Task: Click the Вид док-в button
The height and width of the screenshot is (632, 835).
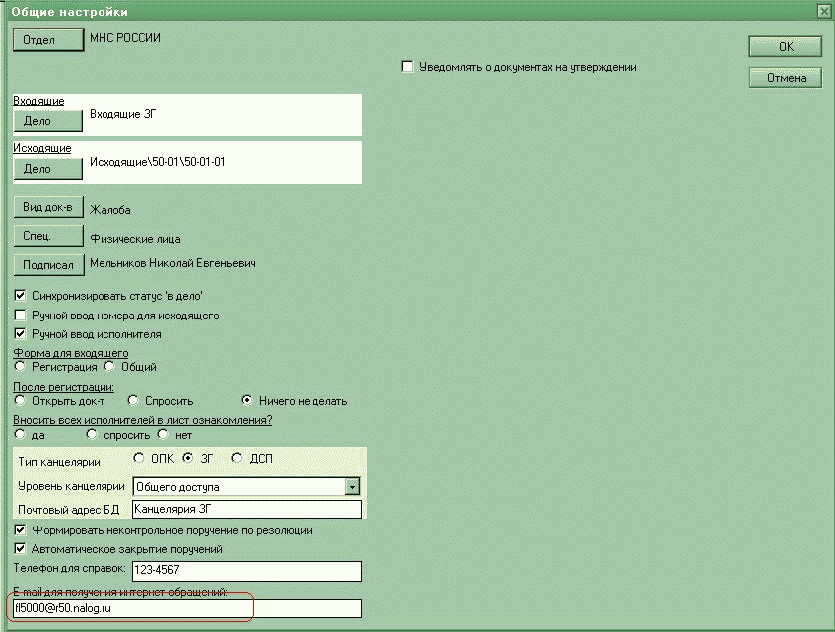Action: tap(47, 208)
